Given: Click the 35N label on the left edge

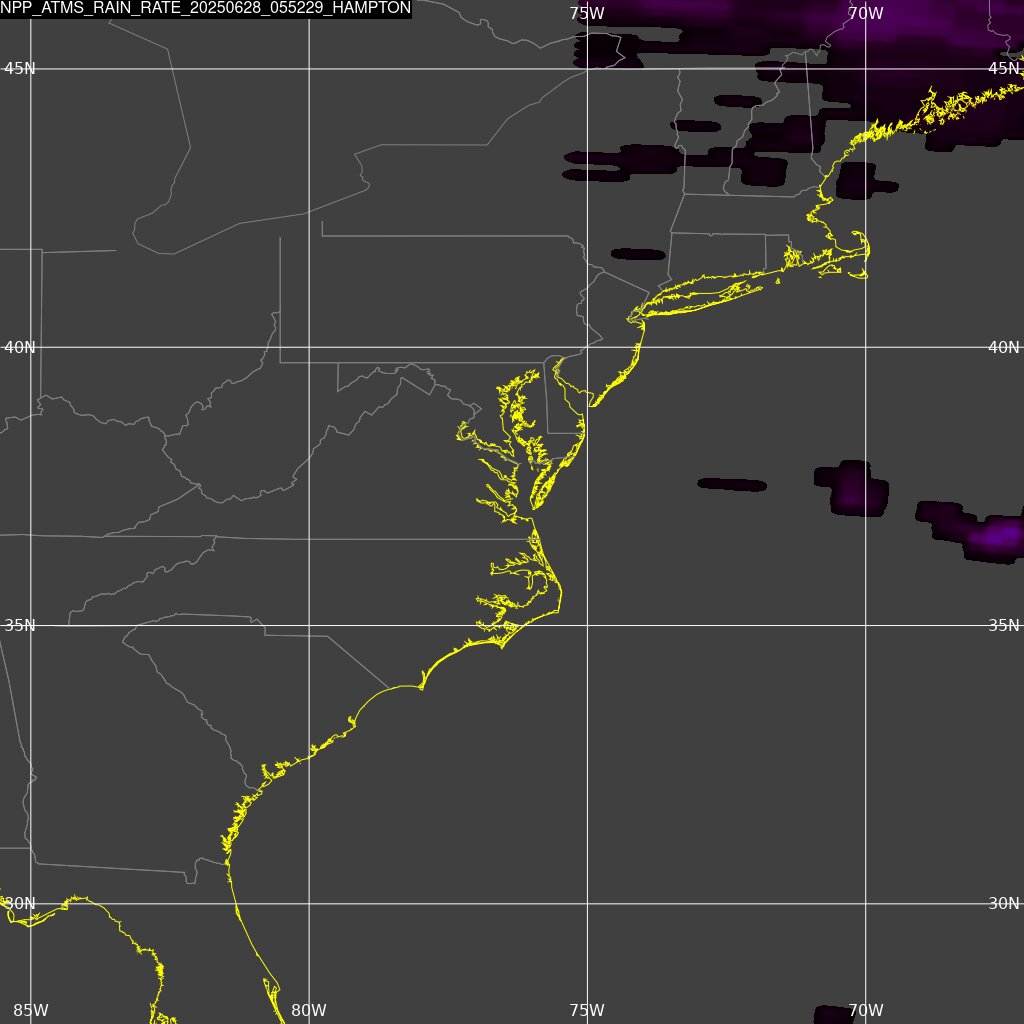Looking at the screenshot, I should [x=20, y=626].
